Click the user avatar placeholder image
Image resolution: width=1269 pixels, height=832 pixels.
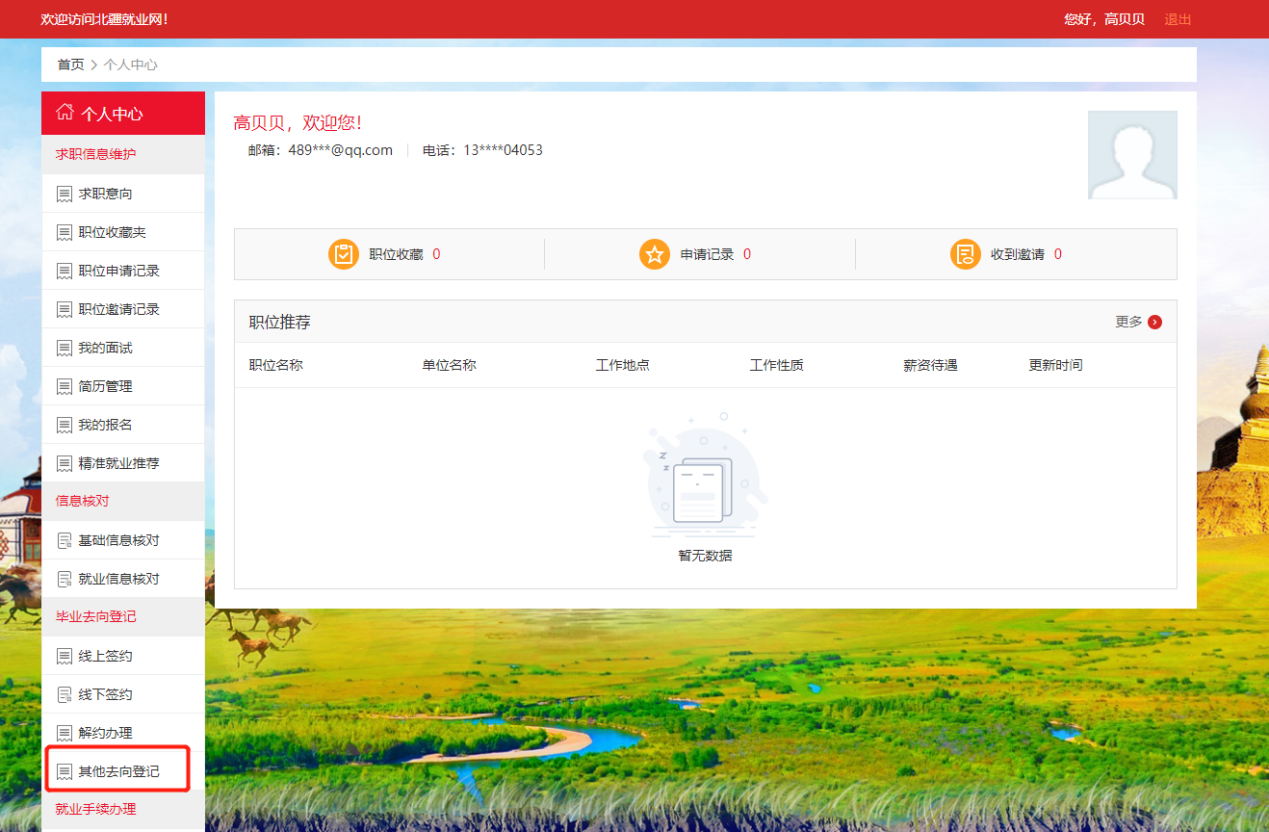pos(1132,155)
